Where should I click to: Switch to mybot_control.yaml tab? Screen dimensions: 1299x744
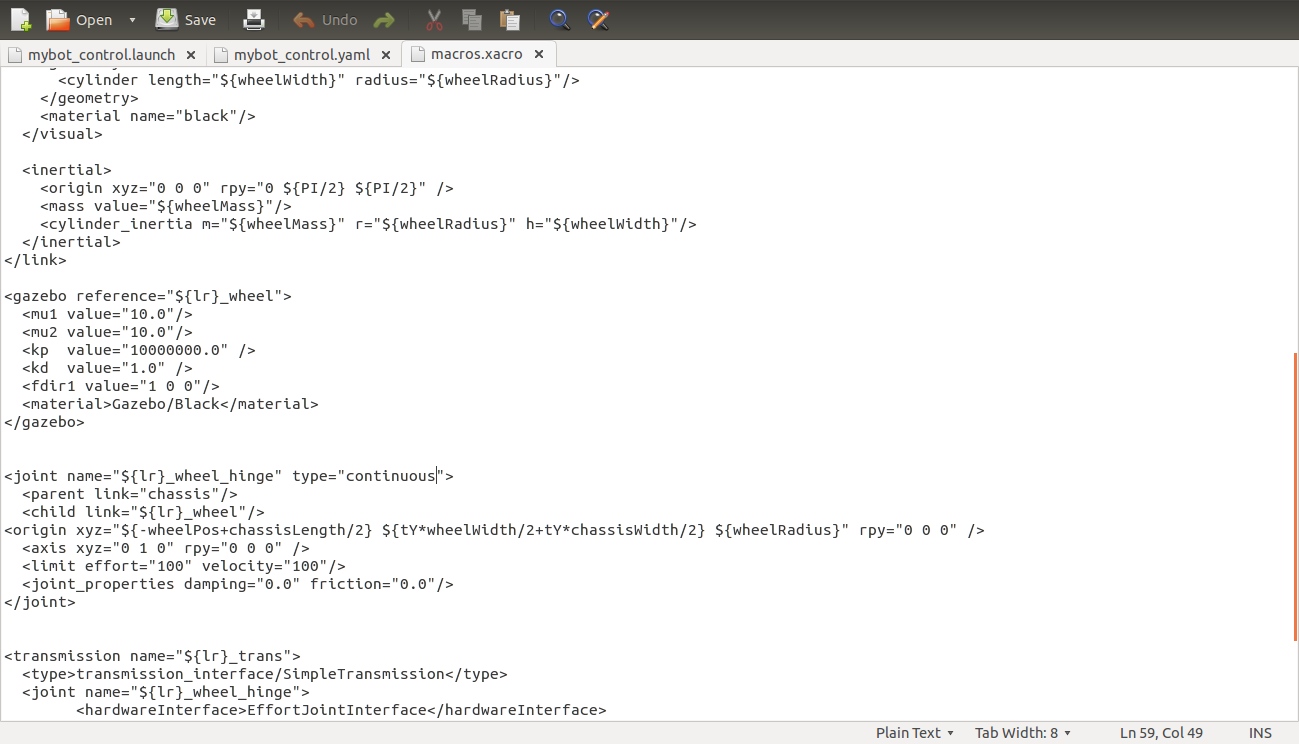[x=301, y=54]
